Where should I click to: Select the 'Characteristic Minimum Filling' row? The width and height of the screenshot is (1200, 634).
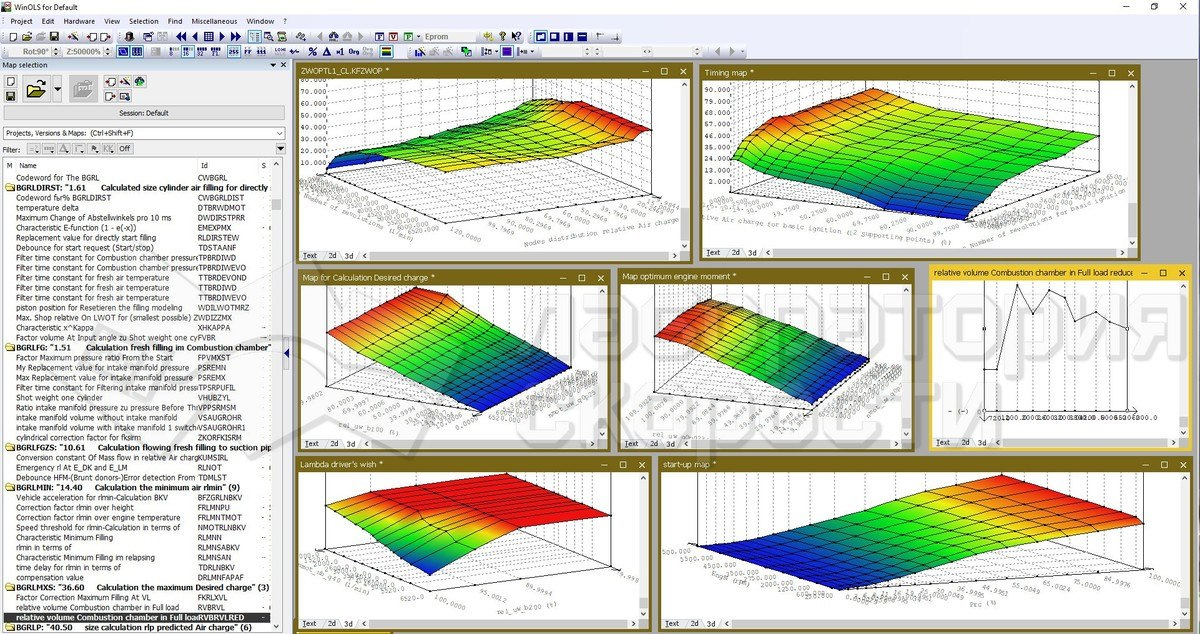point(136,537)
